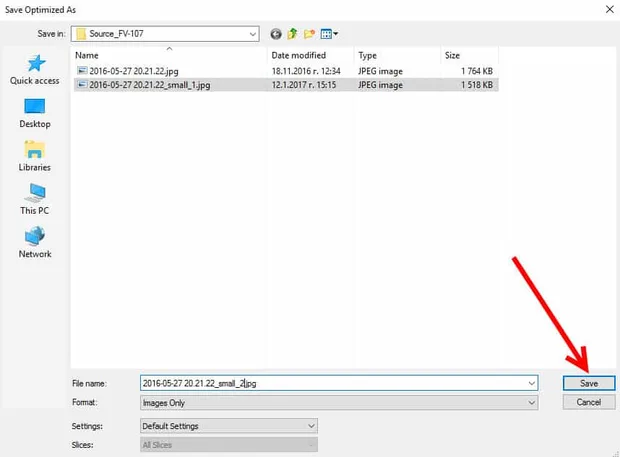Create a new folder icon
This screenshot has height=457, width=620.
coord(309,34)
